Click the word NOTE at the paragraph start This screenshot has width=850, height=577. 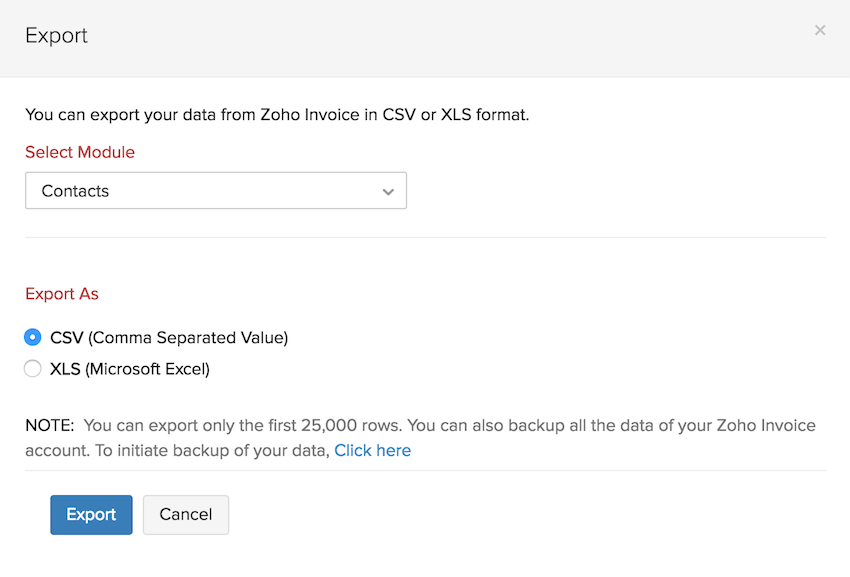(49, 426)
